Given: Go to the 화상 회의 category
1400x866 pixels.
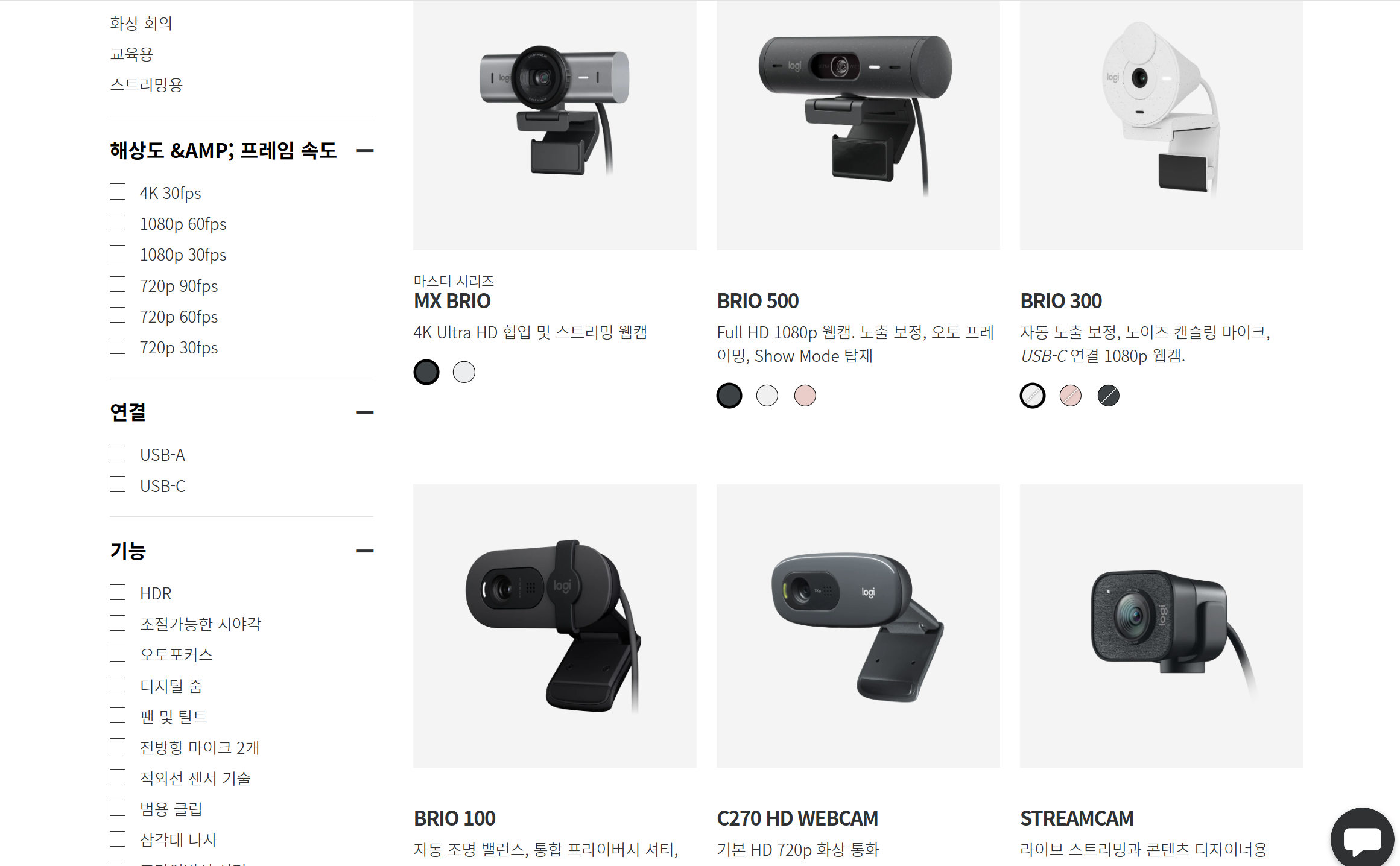Looking at the screenshot, I should pos(141,24).
